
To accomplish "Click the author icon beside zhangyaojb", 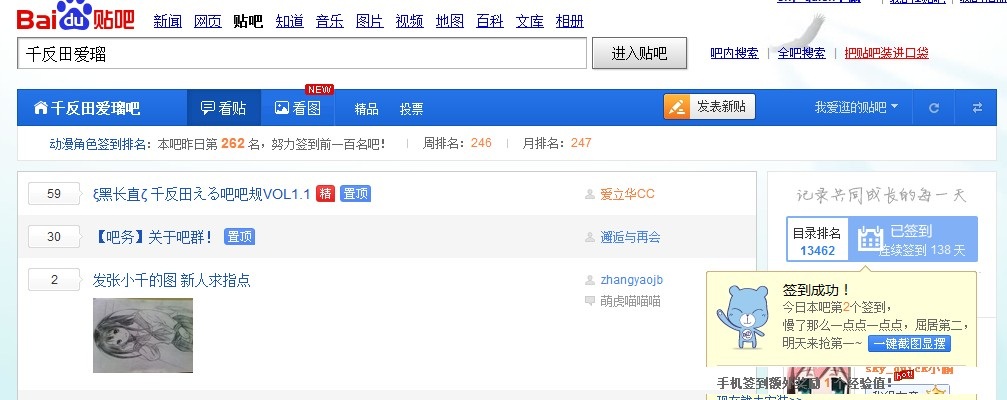I will (x=590, y=280).
